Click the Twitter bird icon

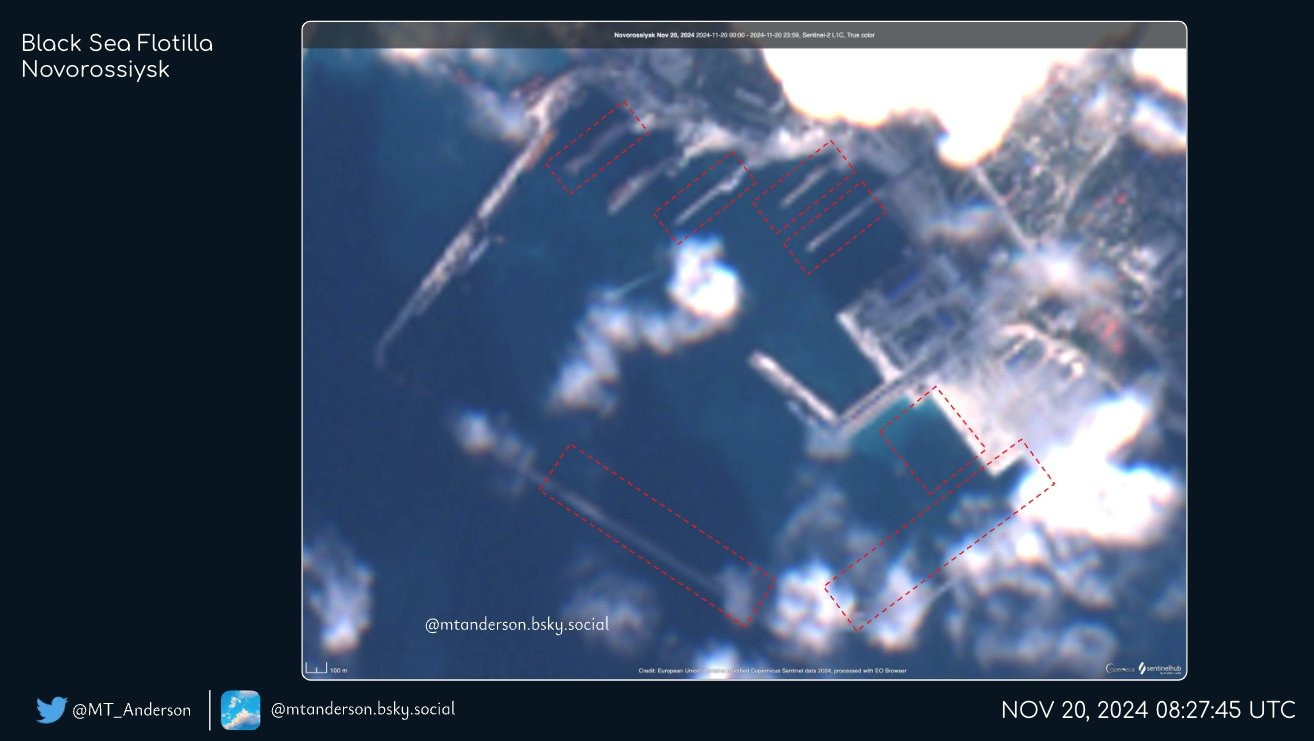[51, 710]
